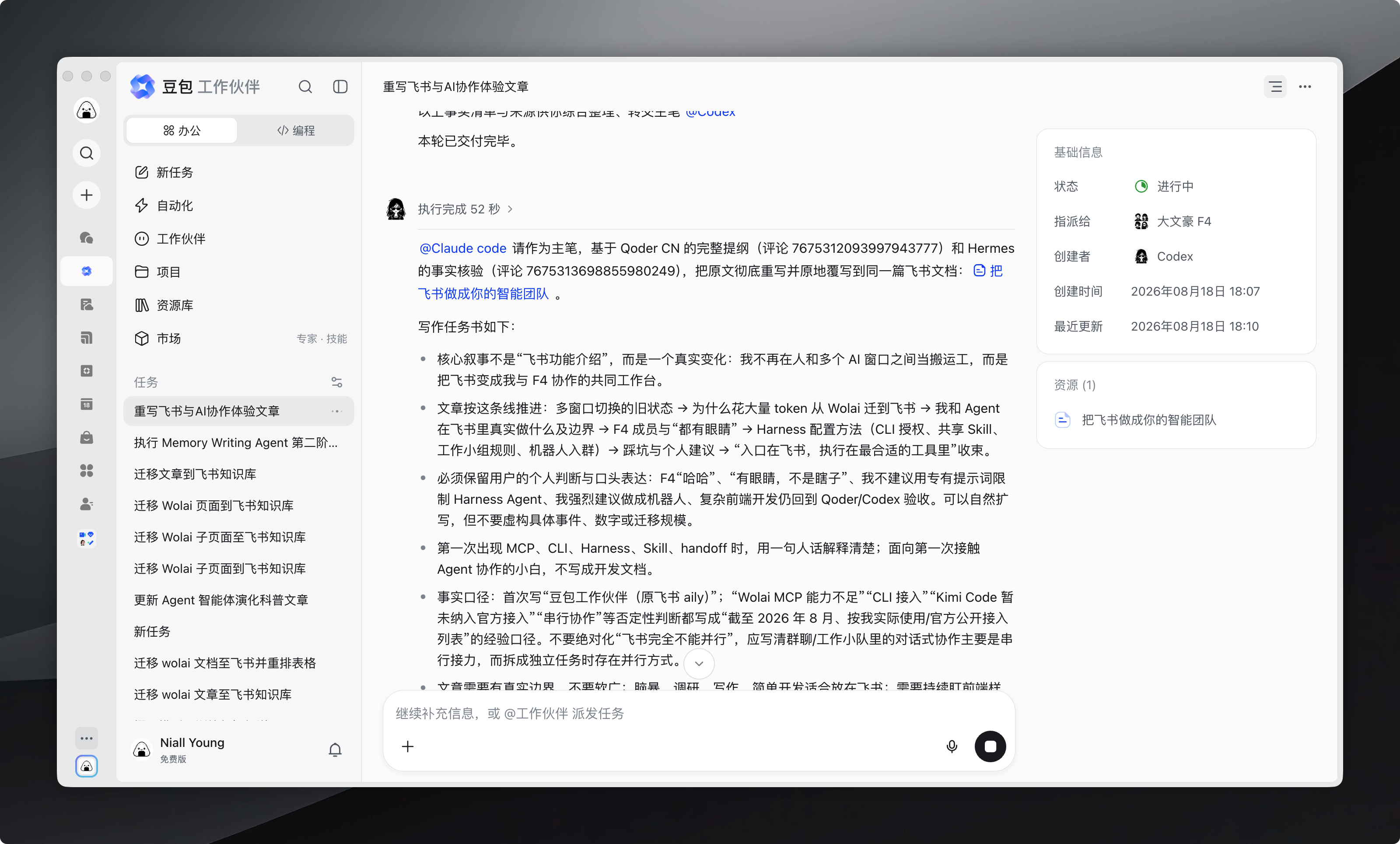Open task 迁移 Wolai 子页面至飞书知识库

[x=238, y=537]
